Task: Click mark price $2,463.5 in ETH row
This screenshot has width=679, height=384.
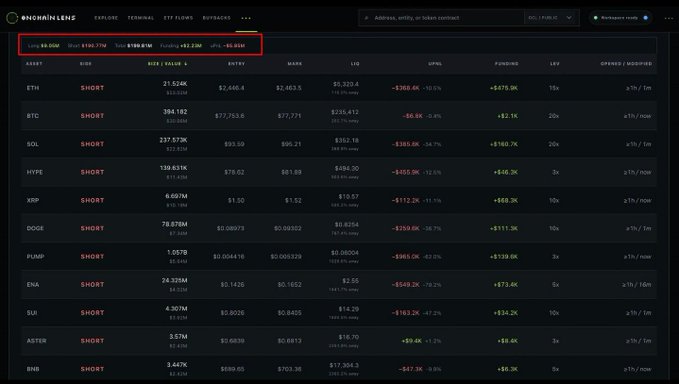Action: [x=289, y=88]
